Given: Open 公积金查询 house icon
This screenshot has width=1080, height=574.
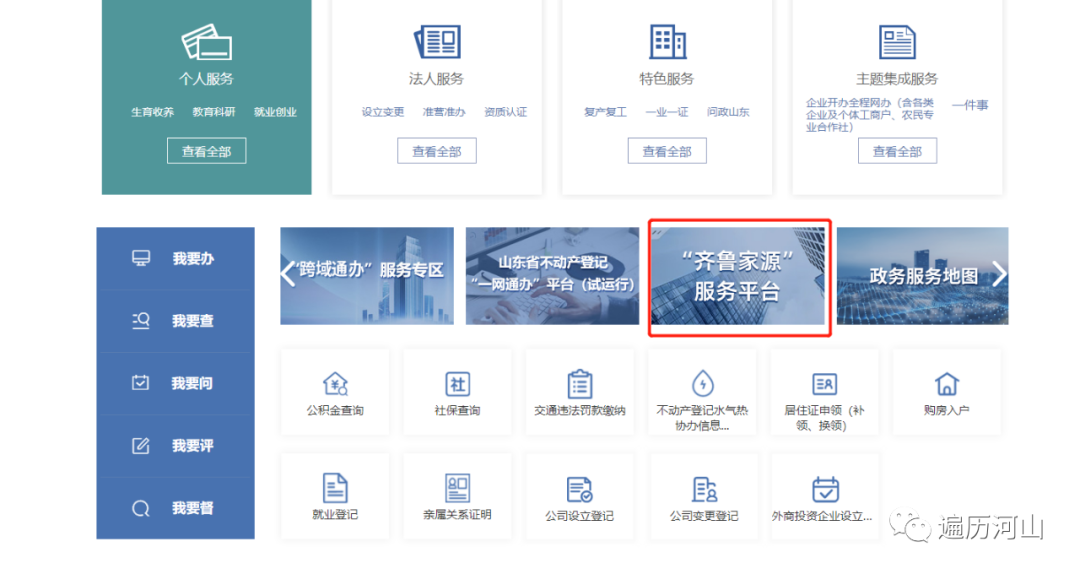Looking at the screenshot, I should tap(335, 384).
